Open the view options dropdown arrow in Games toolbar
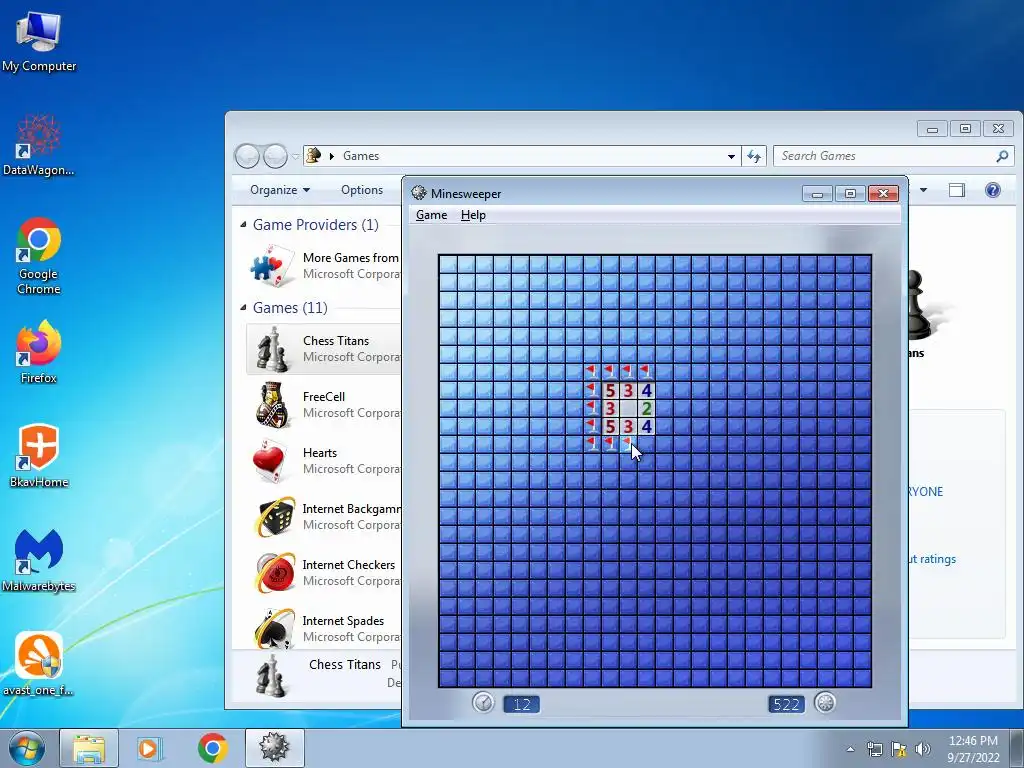1024x768 pixels. point(923,190)
